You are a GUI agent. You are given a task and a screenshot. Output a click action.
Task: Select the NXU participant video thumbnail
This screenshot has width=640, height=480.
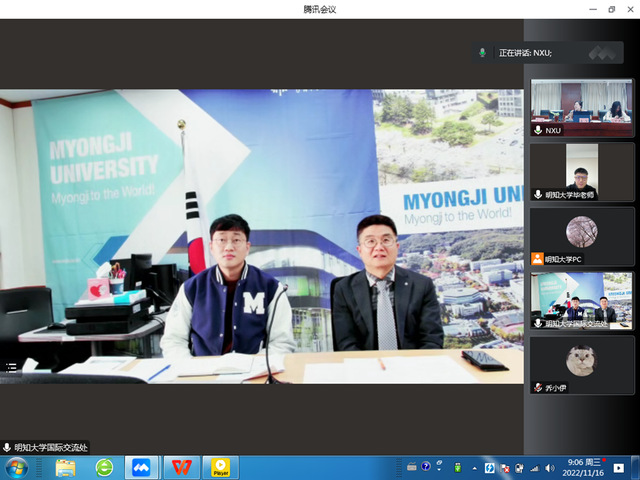point(582,108)
